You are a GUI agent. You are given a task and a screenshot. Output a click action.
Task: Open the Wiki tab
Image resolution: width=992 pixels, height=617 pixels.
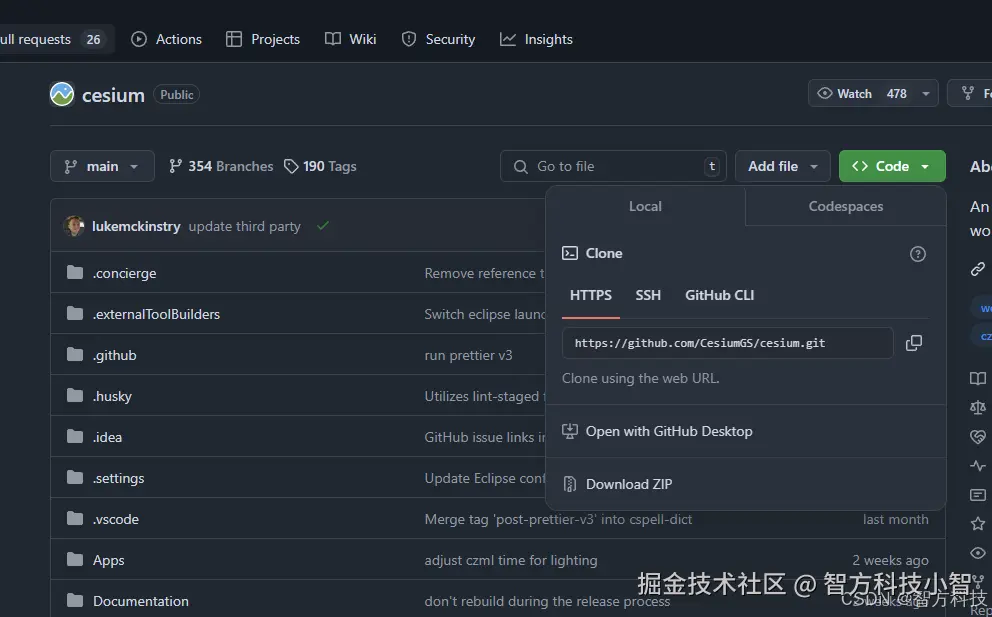[350, 39]
